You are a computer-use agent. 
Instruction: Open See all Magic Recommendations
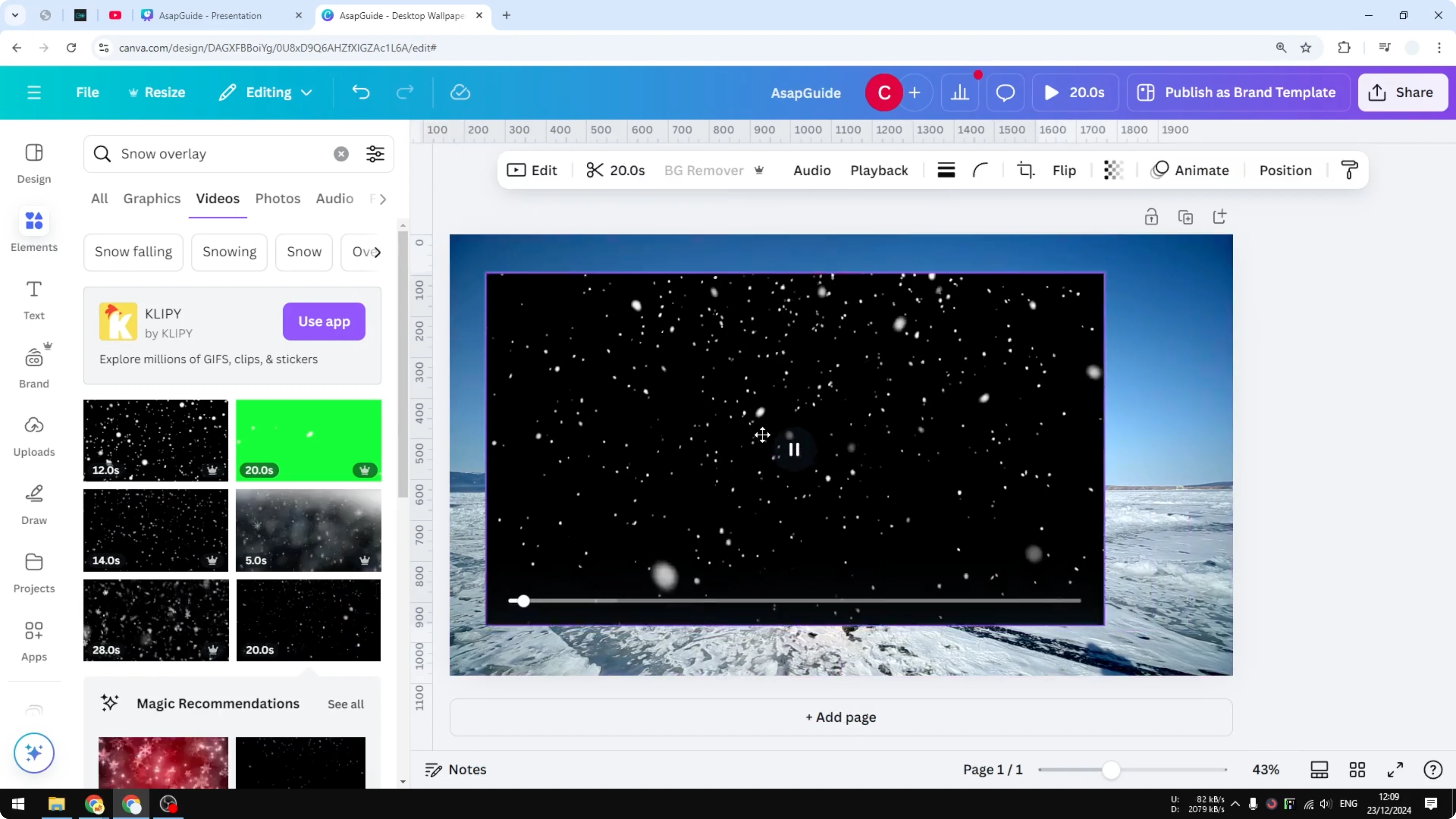pos(345,703)
